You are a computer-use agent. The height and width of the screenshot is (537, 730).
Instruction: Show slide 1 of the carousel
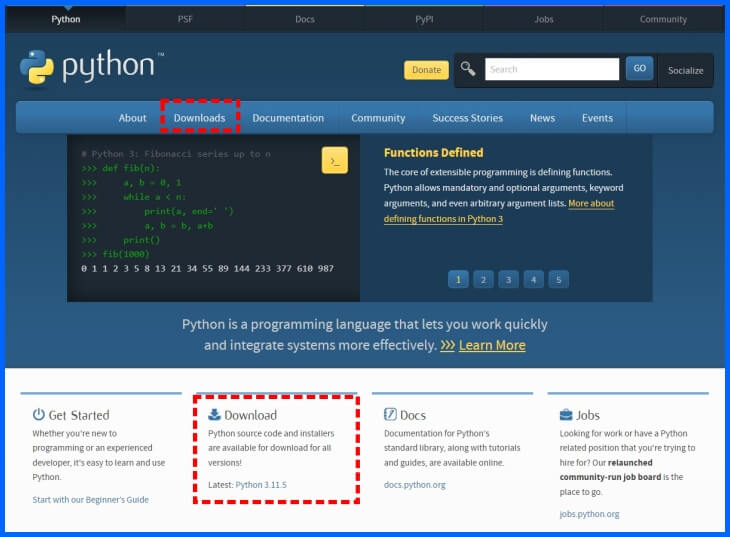point(458,279)
